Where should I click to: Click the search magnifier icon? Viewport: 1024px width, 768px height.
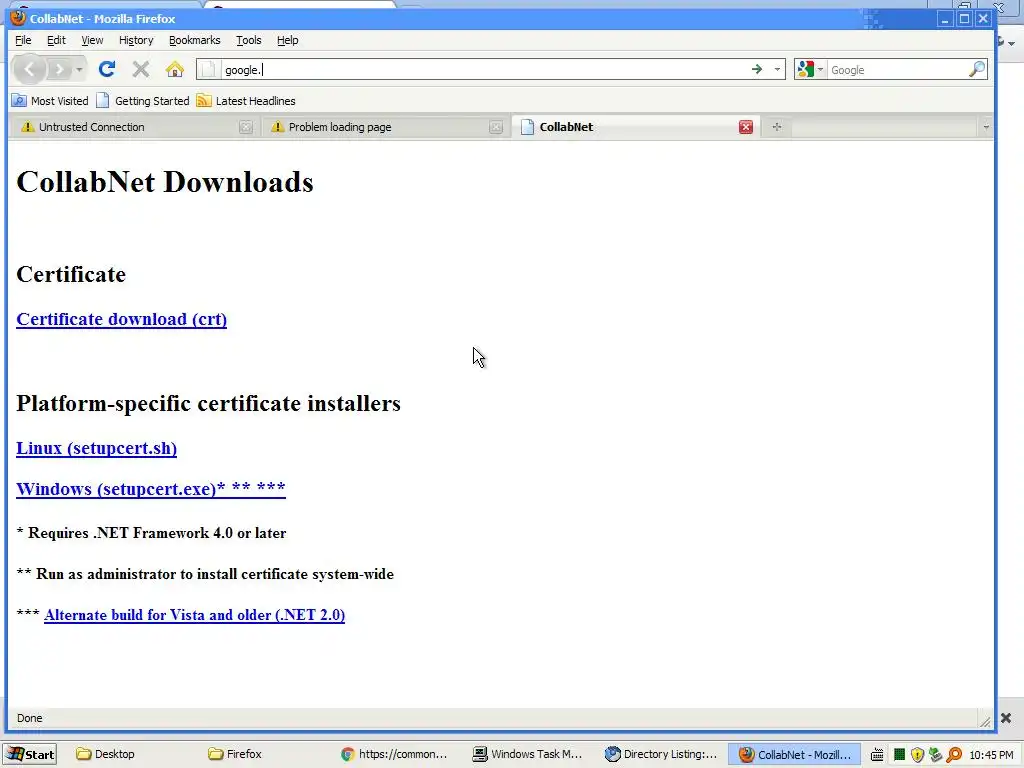(976, 69)
